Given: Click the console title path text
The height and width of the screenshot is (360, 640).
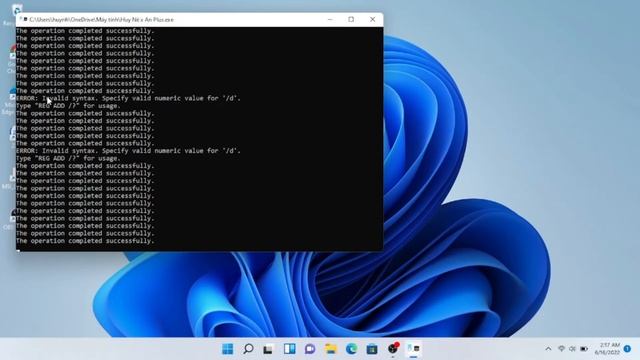Looking at the screenshot, I should tap(102, 20).
